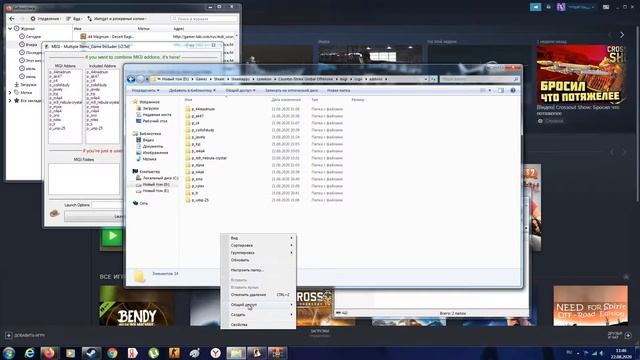
Task: Click the Explorer search field
Action: click(x=480, y=79)
